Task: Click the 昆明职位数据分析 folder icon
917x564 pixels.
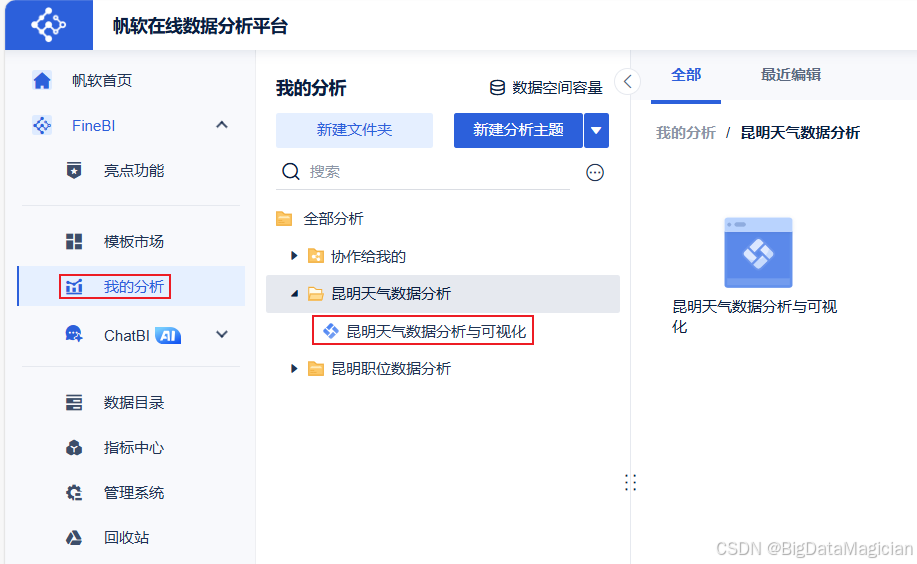Action: [316, 369]
